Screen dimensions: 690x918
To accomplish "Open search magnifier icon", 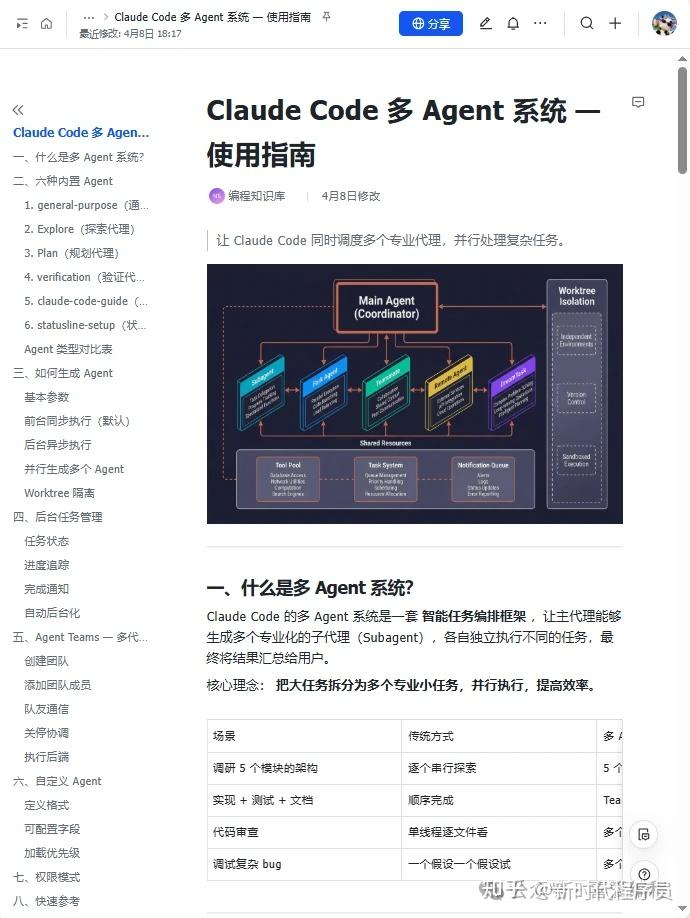I will 586,23.
